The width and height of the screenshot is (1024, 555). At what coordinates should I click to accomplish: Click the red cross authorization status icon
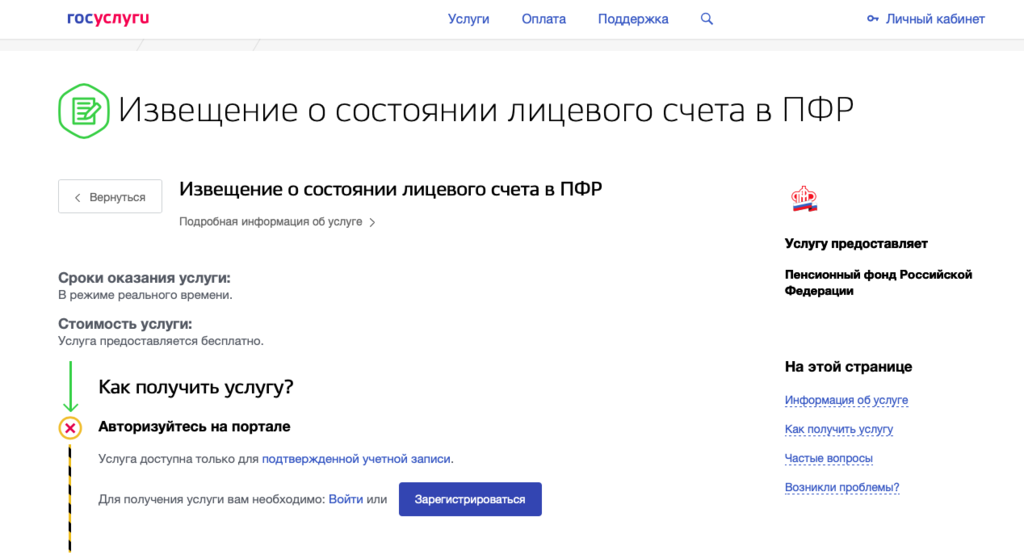click(70, 428)
